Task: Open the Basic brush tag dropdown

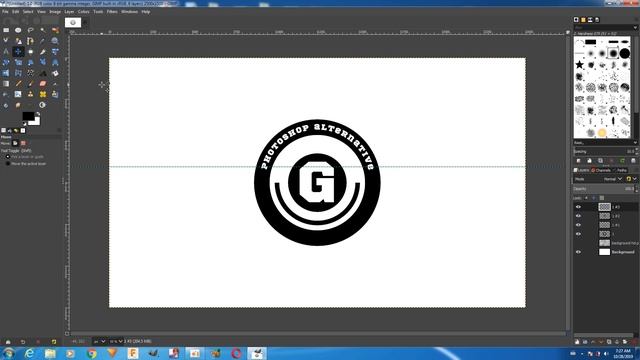Action: [605, 143]
